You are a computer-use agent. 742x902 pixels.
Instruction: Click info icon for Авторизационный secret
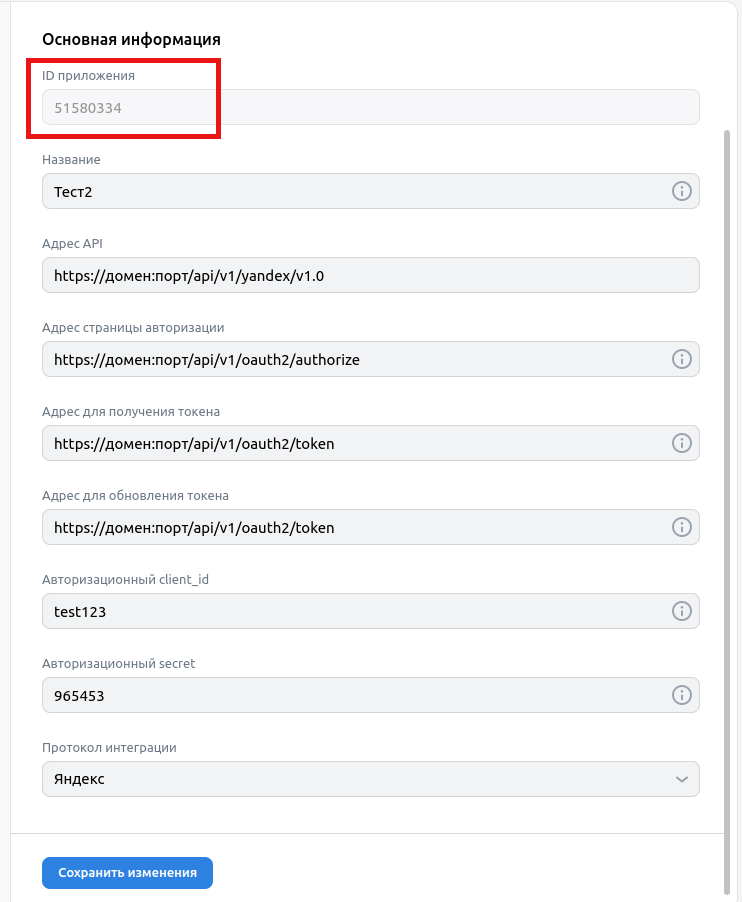click(x=682, y=695)
